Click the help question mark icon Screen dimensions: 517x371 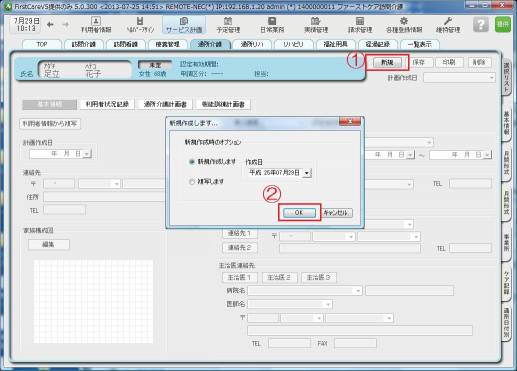coord(480,24)
